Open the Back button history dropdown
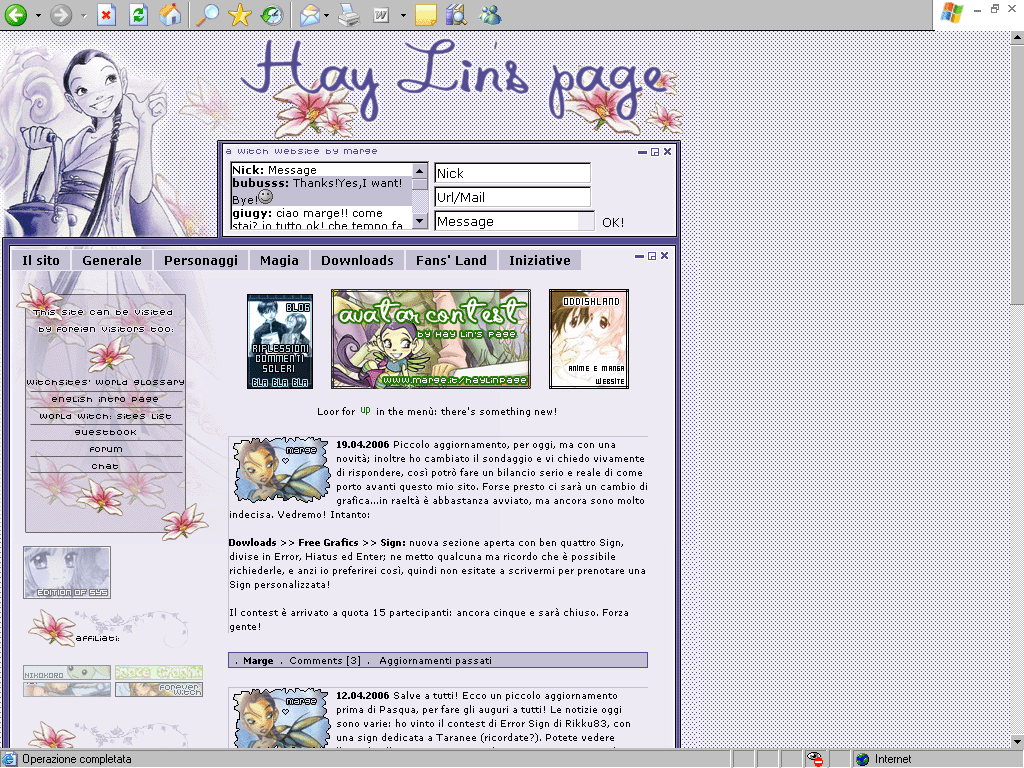This screenshot has width=1024, height=768. pos(38,15)
